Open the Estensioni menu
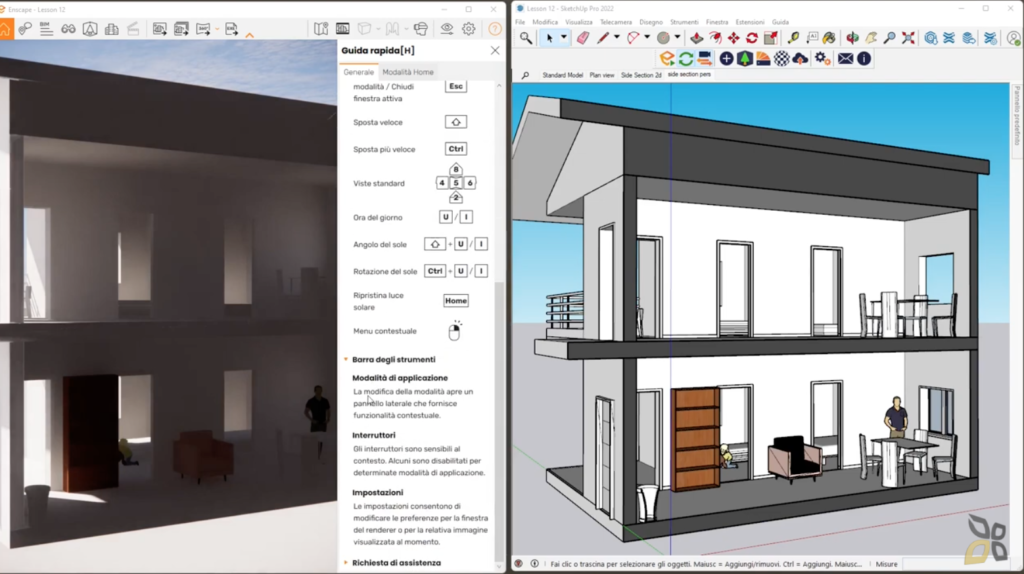 [x=749, y=22]
